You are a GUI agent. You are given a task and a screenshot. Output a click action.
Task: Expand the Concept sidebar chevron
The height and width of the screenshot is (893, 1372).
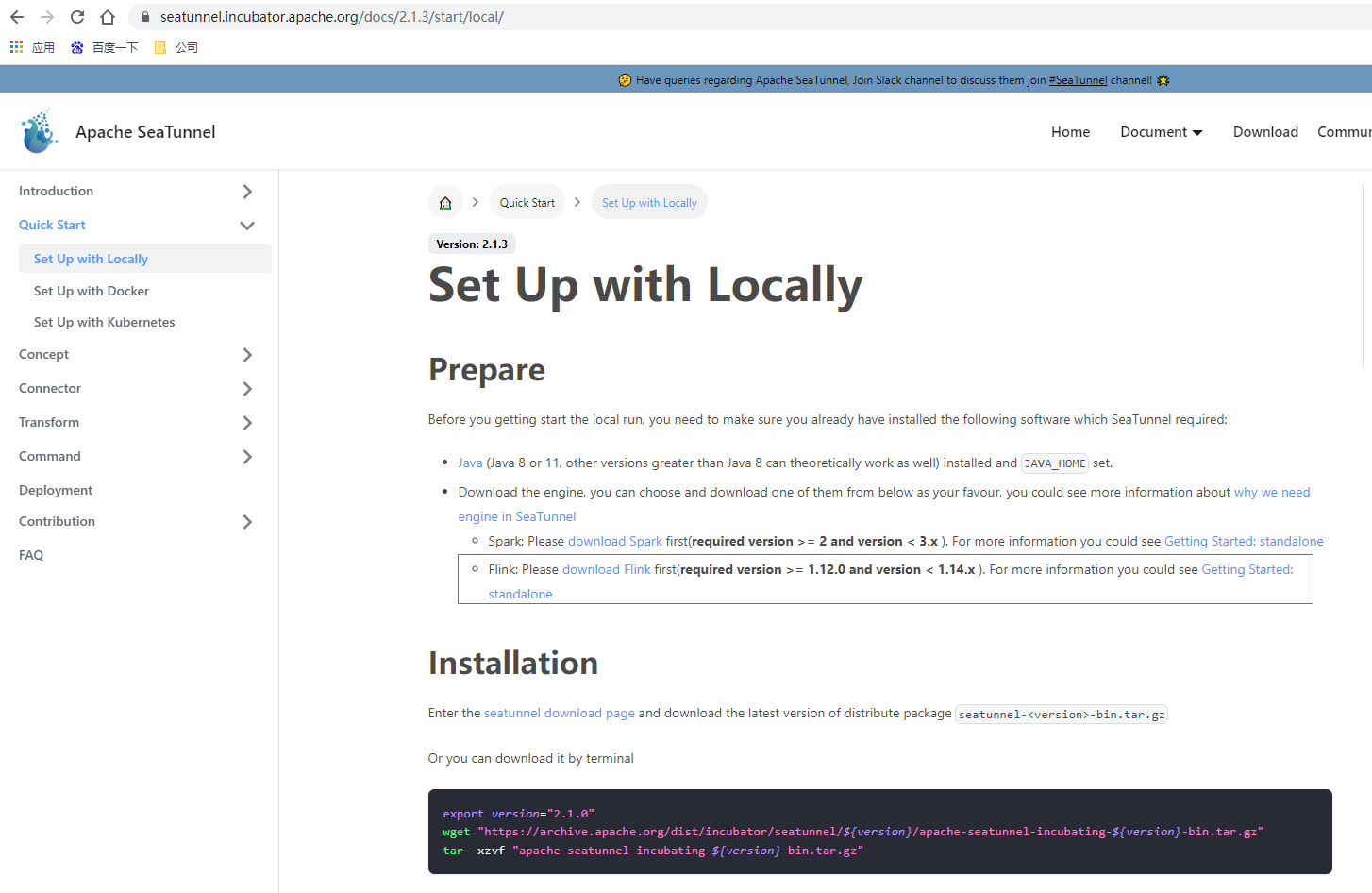coord(247,355)
